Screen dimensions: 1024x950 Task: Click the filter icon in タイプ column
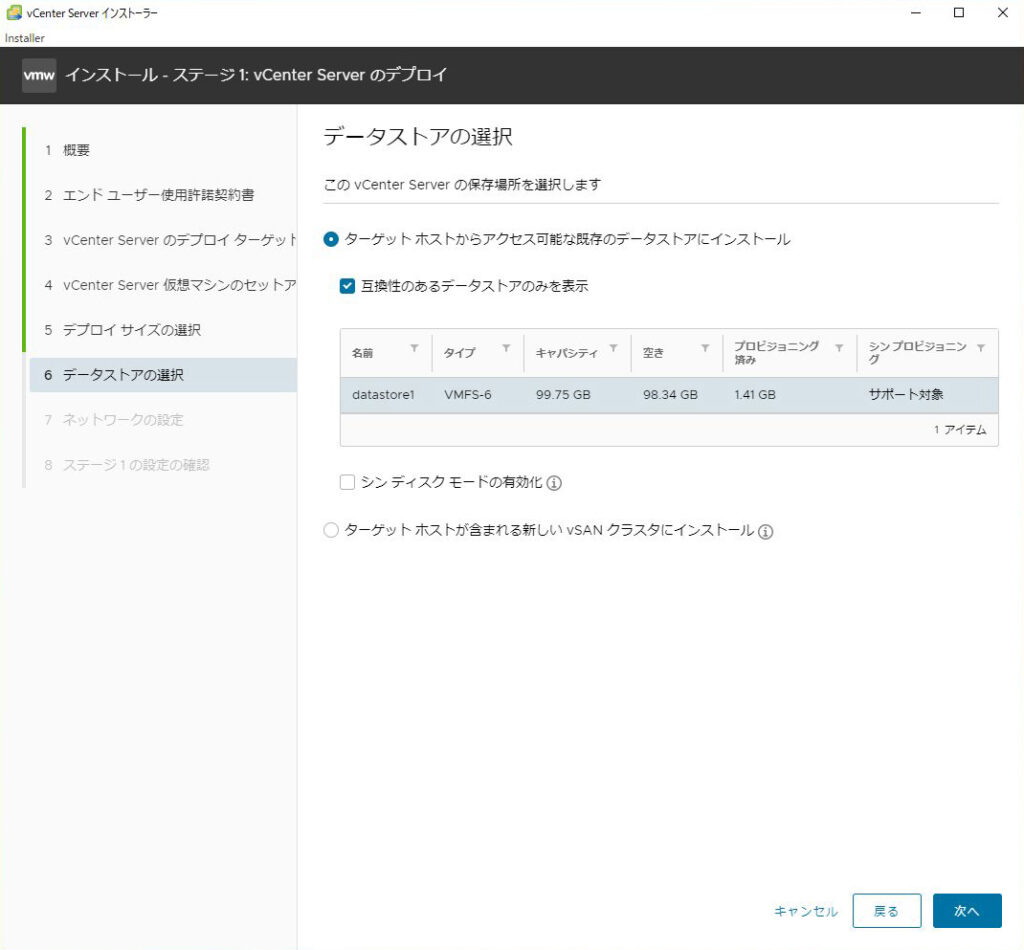coord(506,348)
